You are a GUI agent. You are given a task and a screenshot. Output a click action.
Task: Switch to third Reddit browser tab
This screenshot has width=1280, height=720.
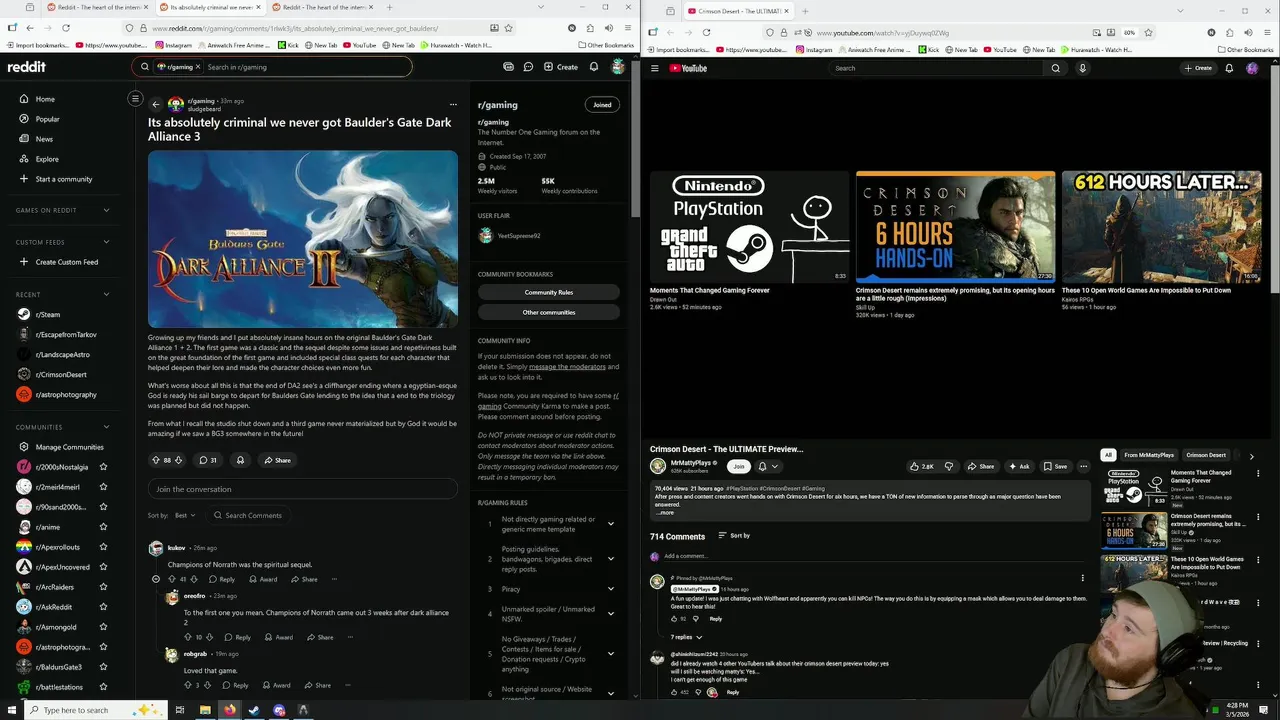click(323, 7)
